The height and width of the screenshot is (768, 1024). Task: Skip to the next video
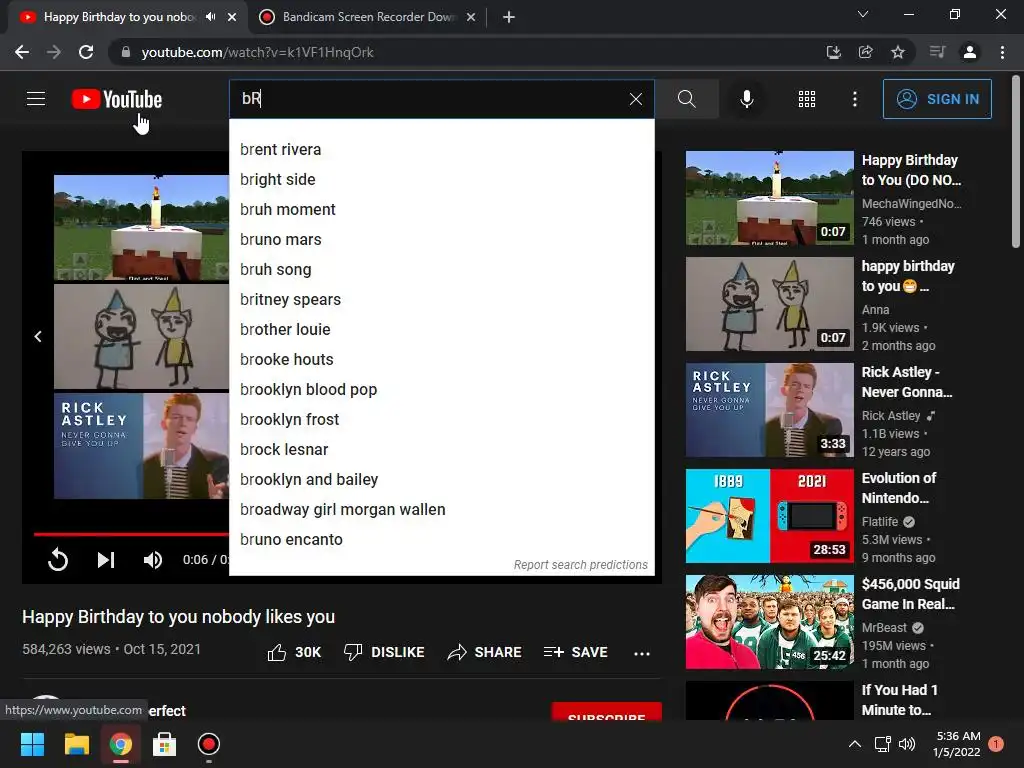point(106,560)
